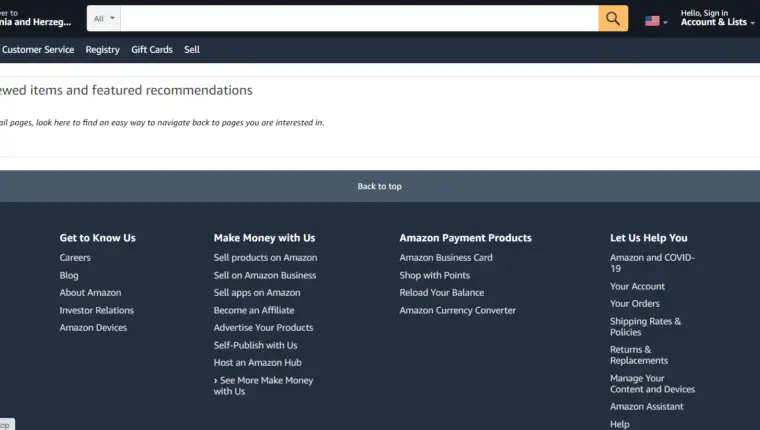Open the About Amazon link
This screenshot has height=430, width=760.
90,292
